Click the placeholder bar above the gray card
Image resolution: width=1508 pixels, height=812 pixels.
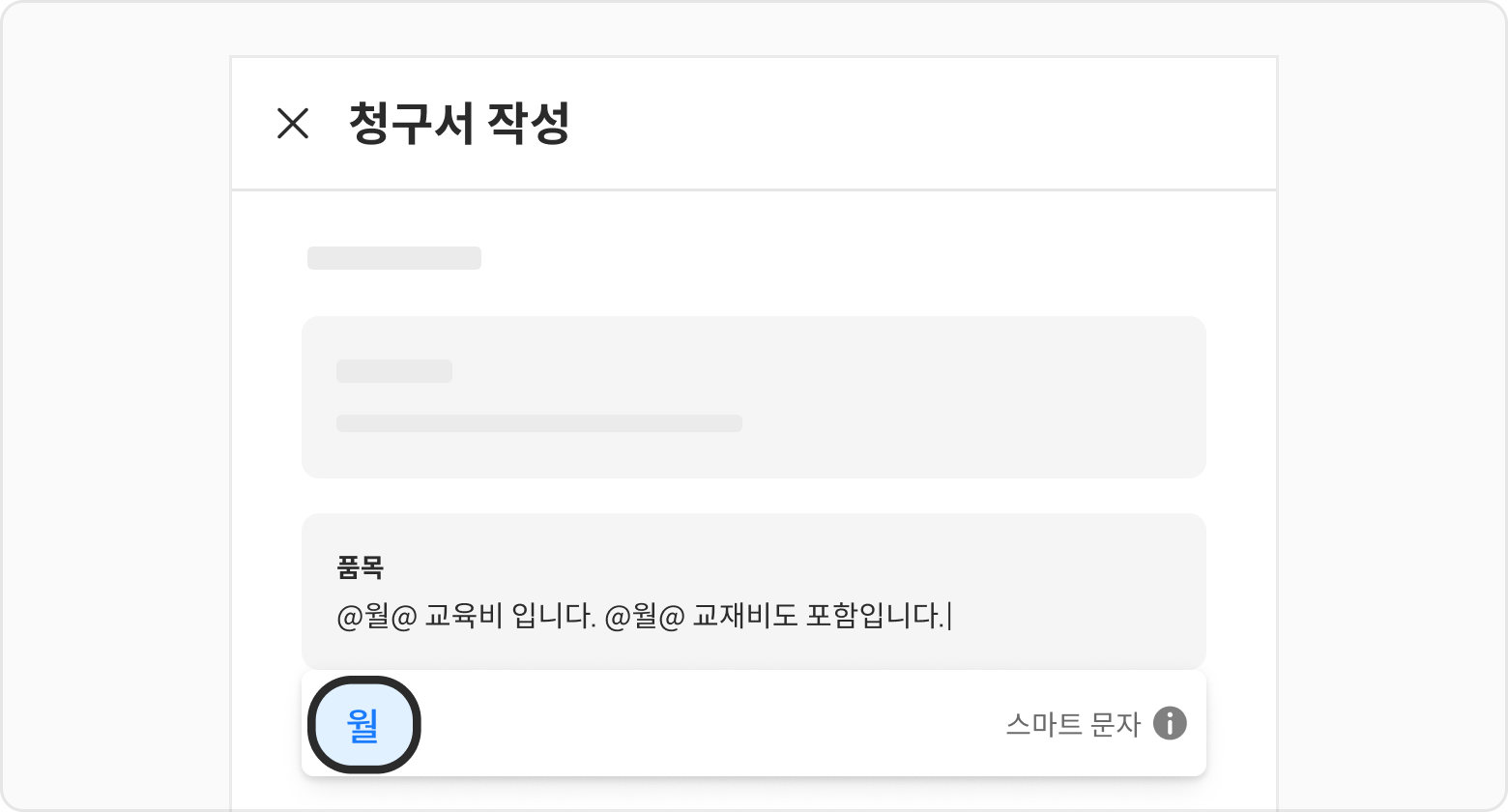click(394, 258)
